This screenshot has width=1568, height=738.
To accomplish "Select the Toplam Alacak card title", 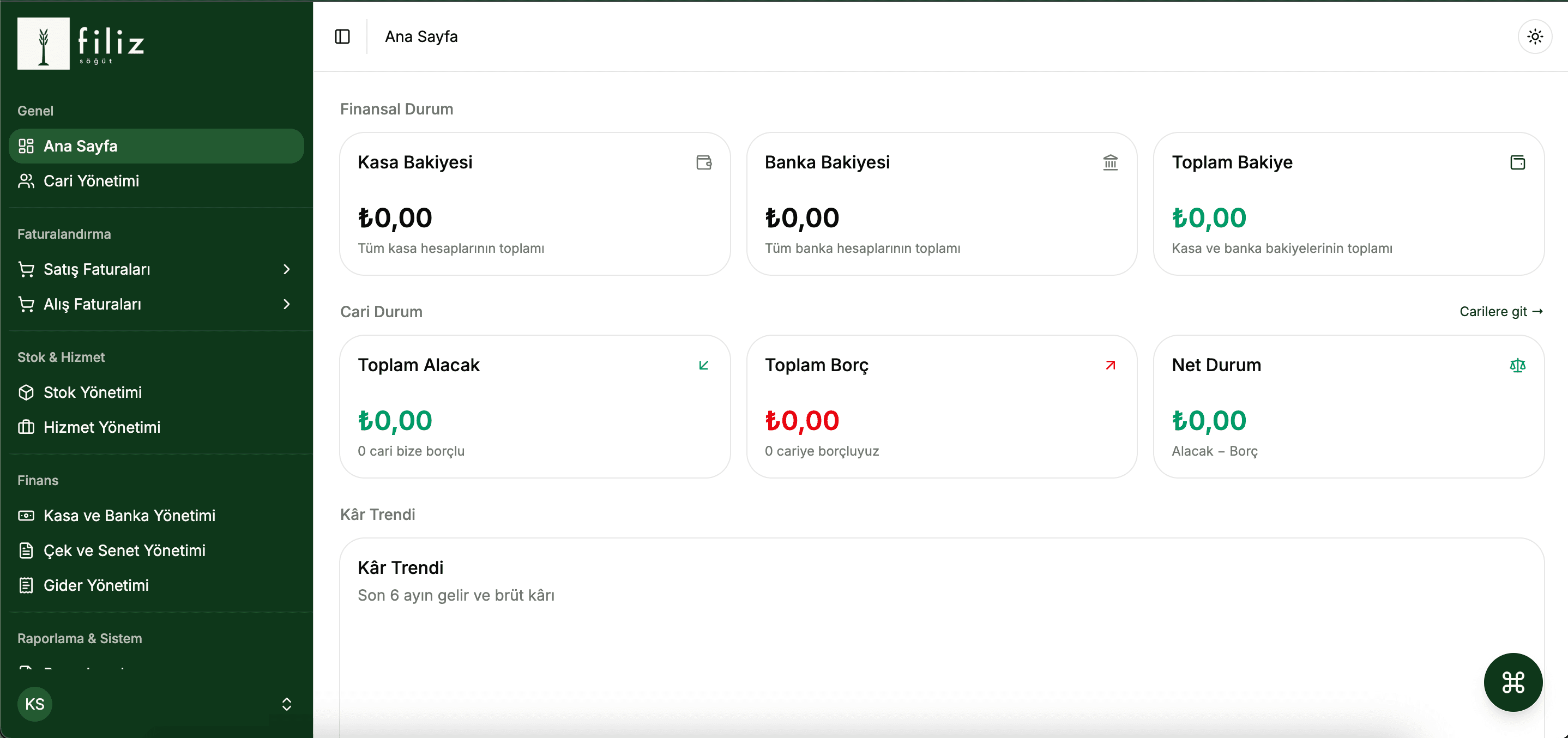I will [x=418, y=365].
